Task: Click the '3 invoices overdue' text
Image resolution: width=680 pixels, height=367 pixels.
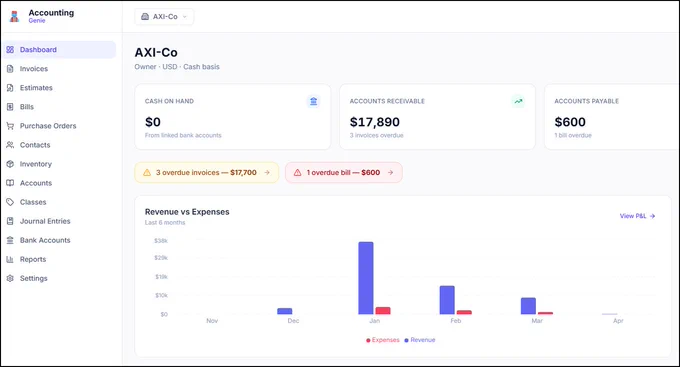Action: 376,135
